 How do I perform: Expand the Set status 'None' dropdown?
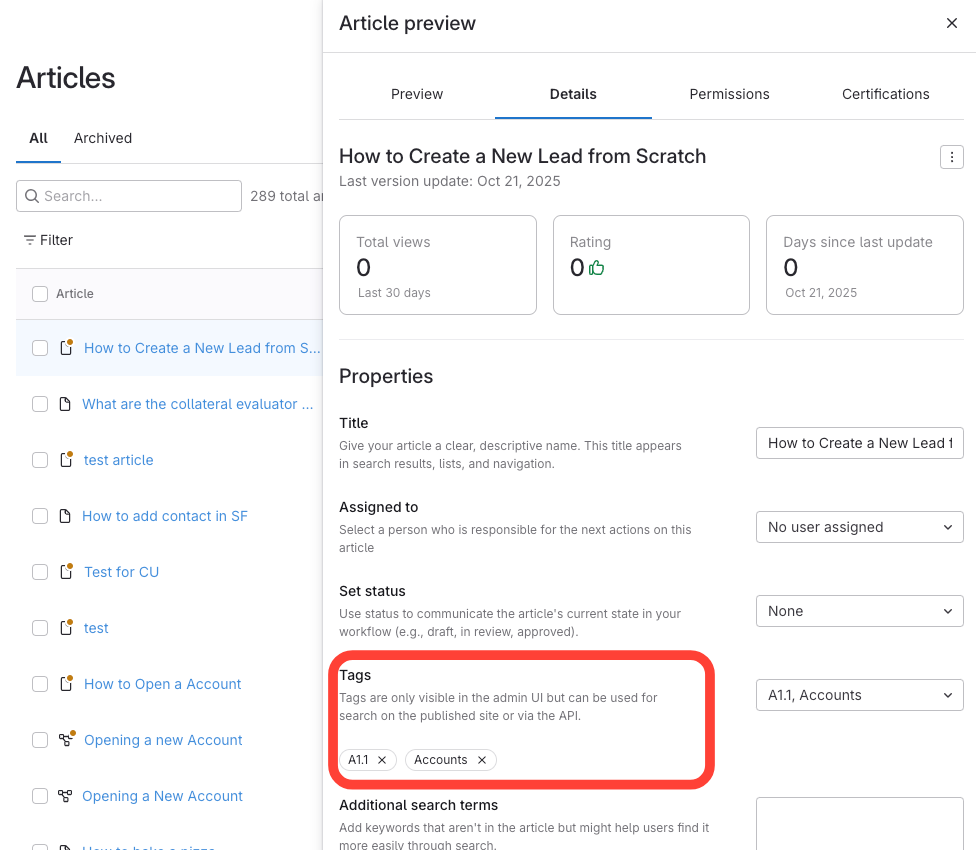click(860, 611)
